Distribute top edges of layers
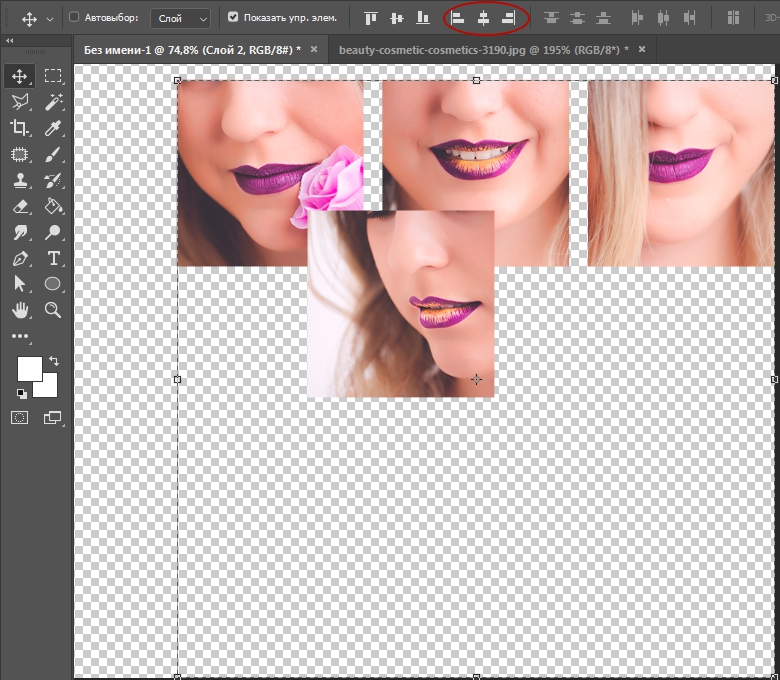Screen dimensions: 780x680 pyautogui.click(x=551, y=18)
